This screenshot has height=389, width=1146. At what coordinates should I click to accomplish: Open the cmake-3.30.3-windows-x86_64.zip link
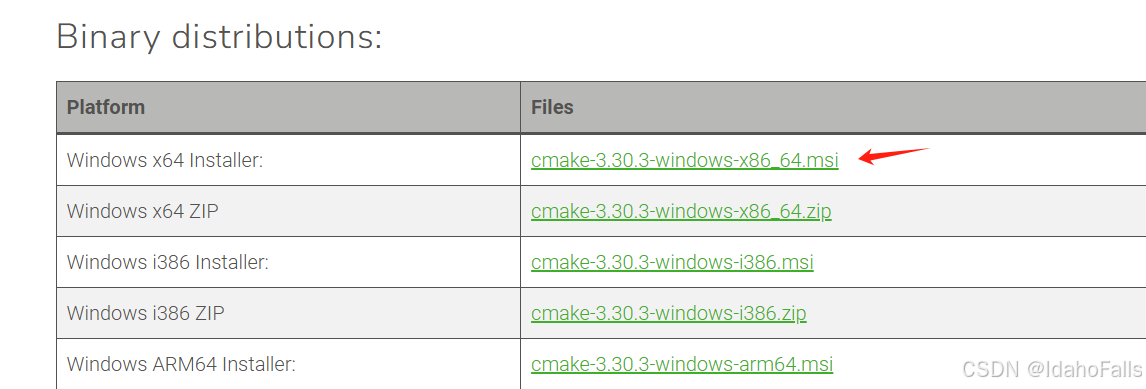(681, 211)
